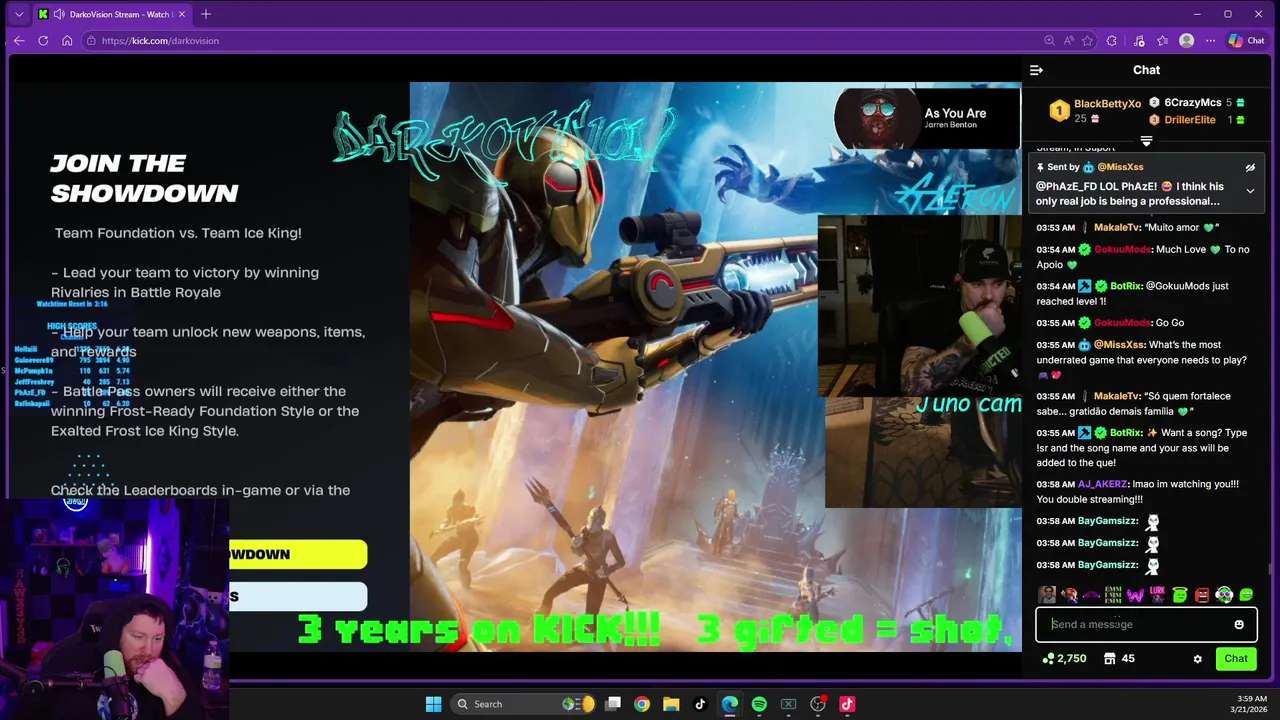
Task: Click the green Chat send button
Action: tap(1236, 658)
